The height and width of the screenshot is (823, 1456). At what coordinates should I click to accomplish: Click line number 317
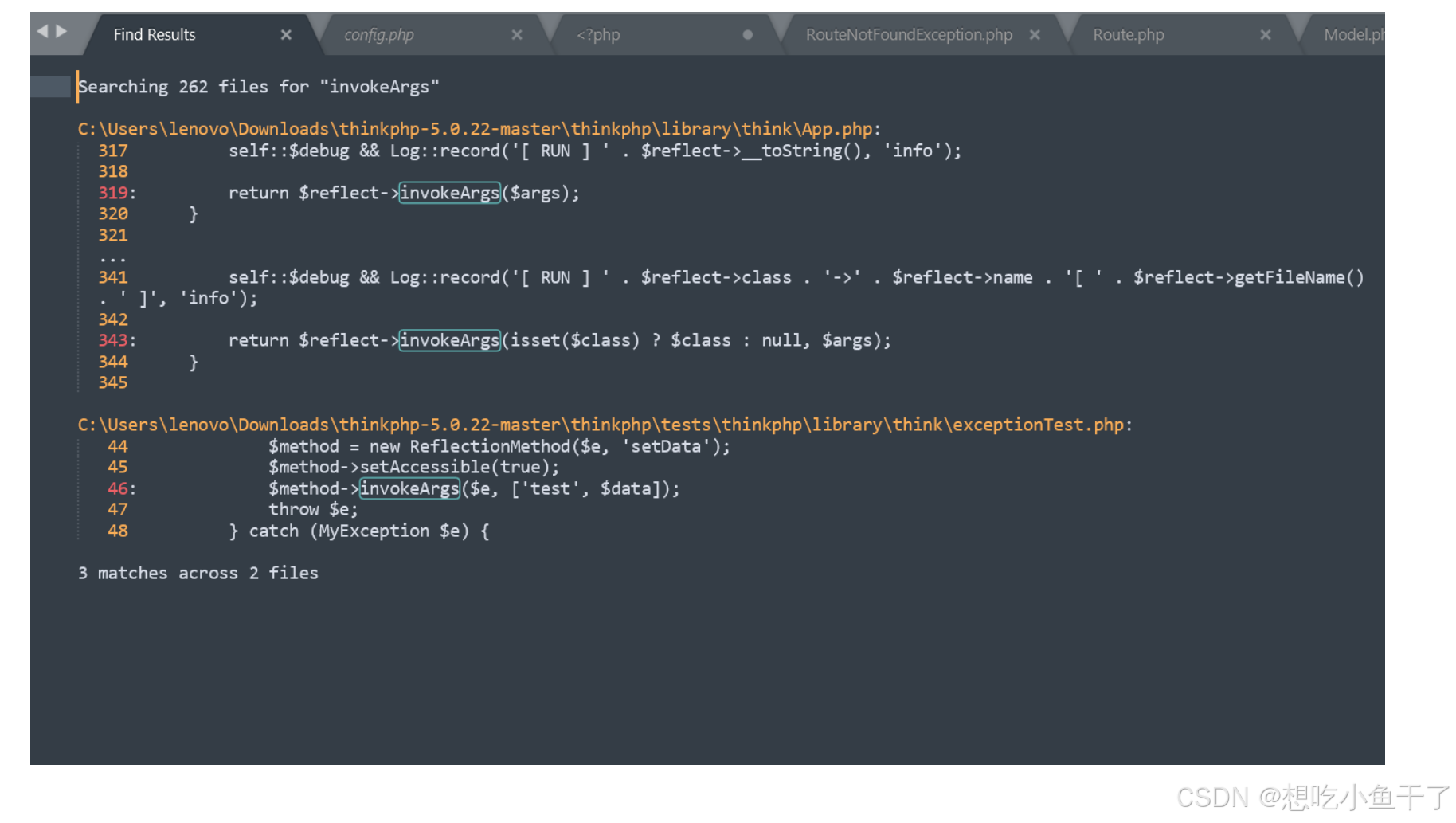pyautogui.click(x=113, y=151)
